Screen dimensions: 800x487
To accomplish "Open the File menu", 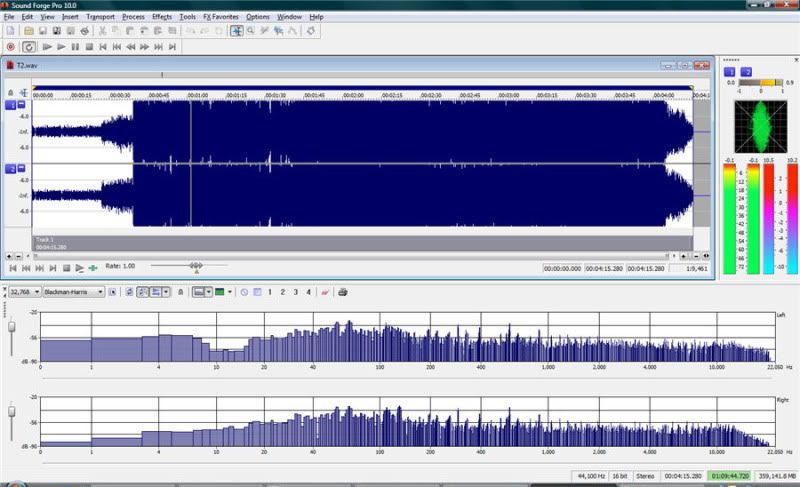I will (9, 17).
